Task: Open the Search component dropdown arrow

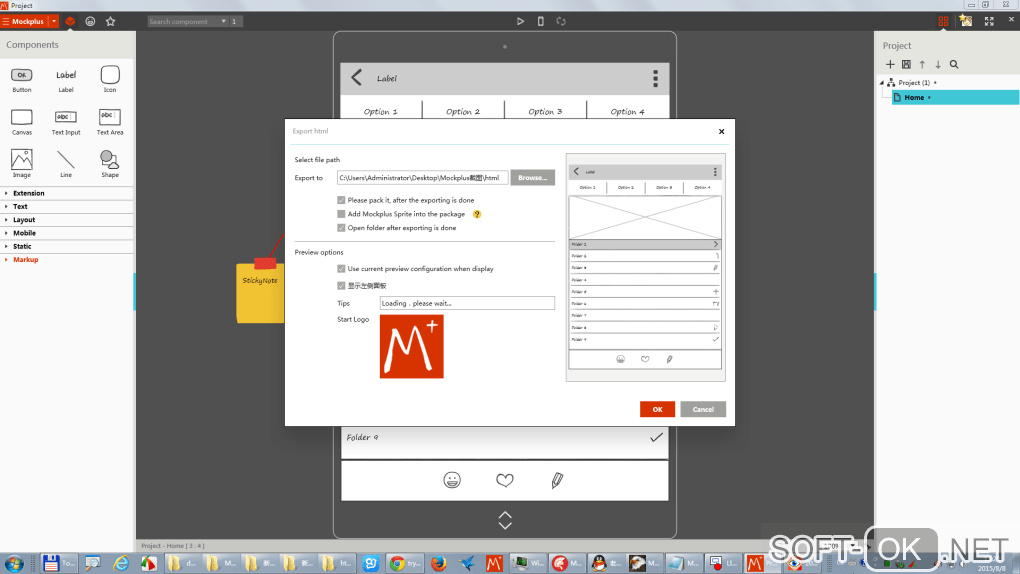Action: (x=224, y=21)
